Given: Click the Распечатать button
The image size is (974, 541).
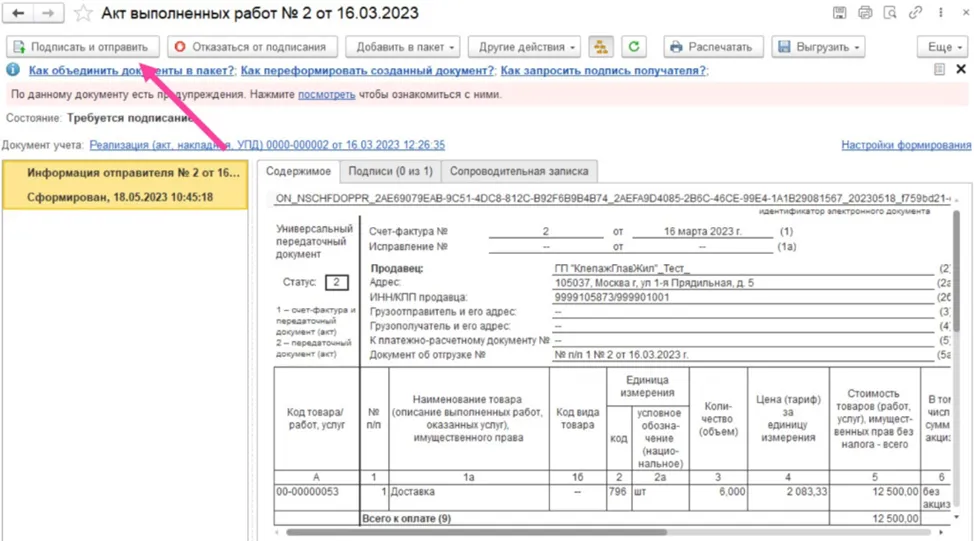Looking at the screenshot, I should (x=713, y=47).
